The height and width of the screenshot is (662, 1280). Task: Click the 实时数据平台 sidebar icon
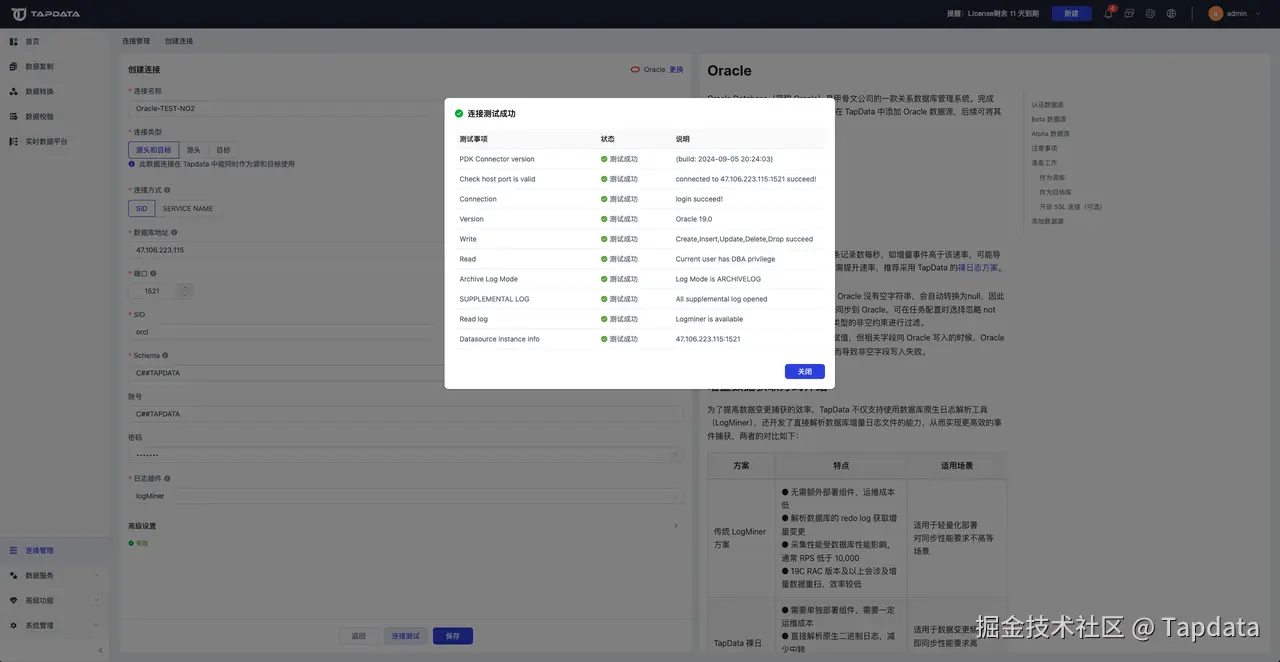click(x=14, y=141)
